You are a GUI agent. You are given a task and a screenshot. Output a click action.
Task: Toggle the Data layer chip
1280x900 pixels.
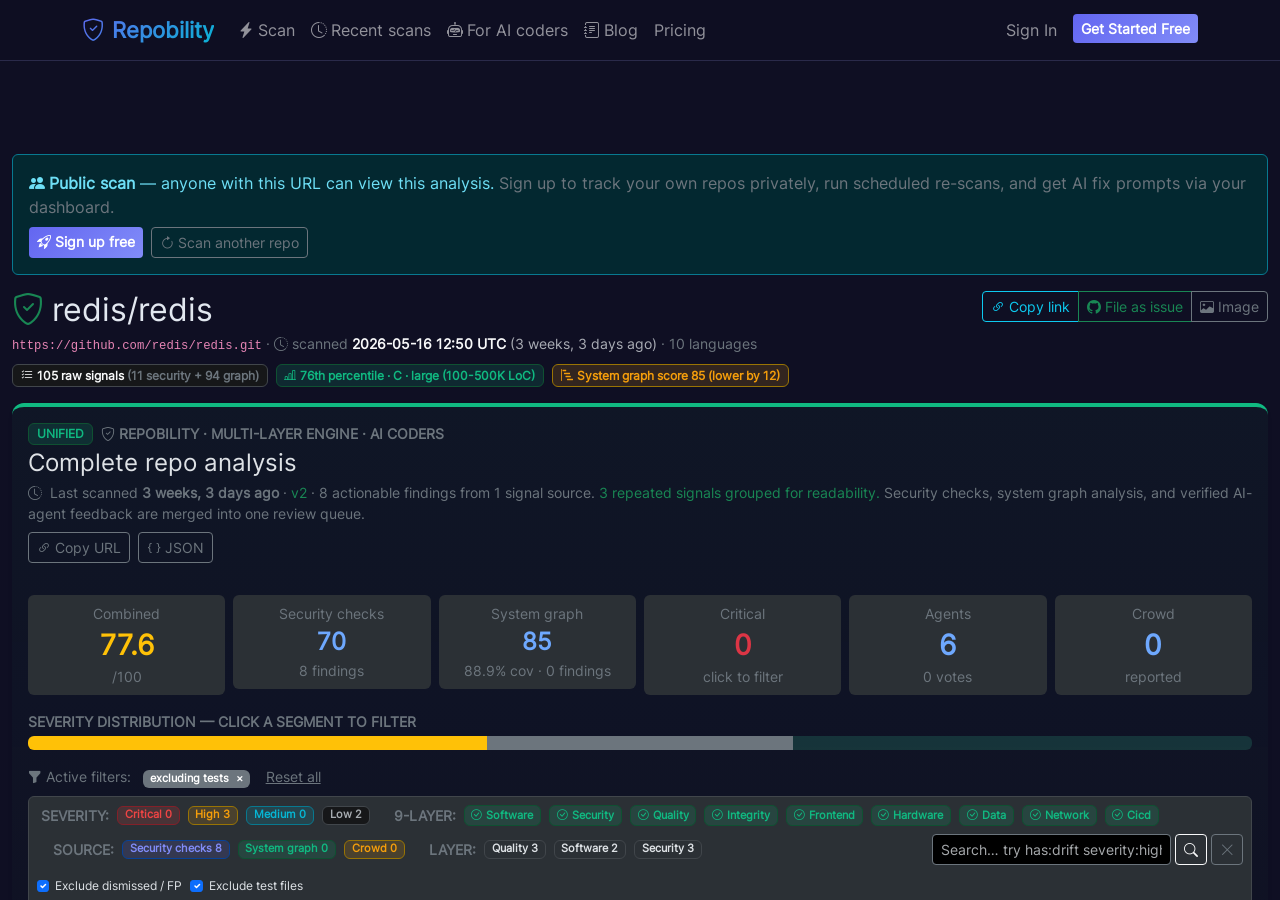click(987, 815)
